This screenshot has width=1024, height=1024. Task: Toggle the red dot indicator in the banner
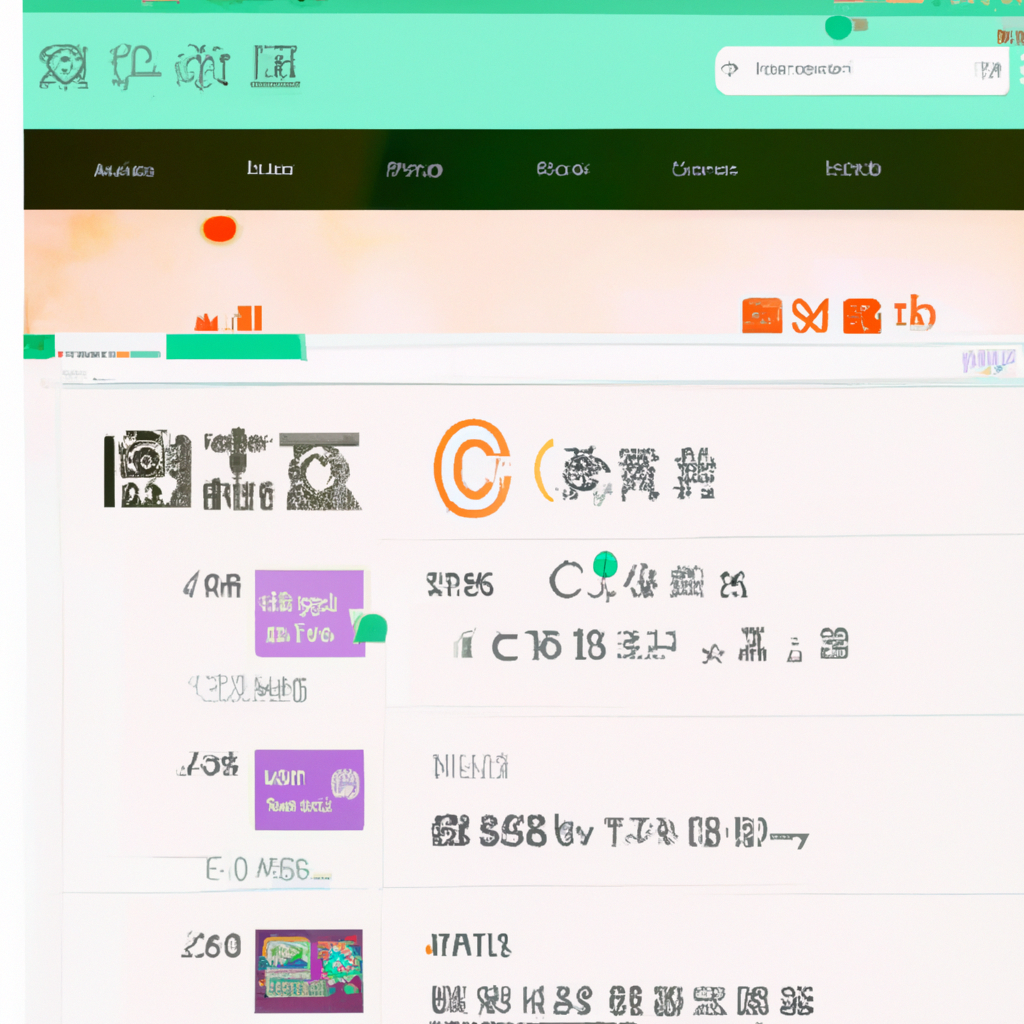[219, 229]
